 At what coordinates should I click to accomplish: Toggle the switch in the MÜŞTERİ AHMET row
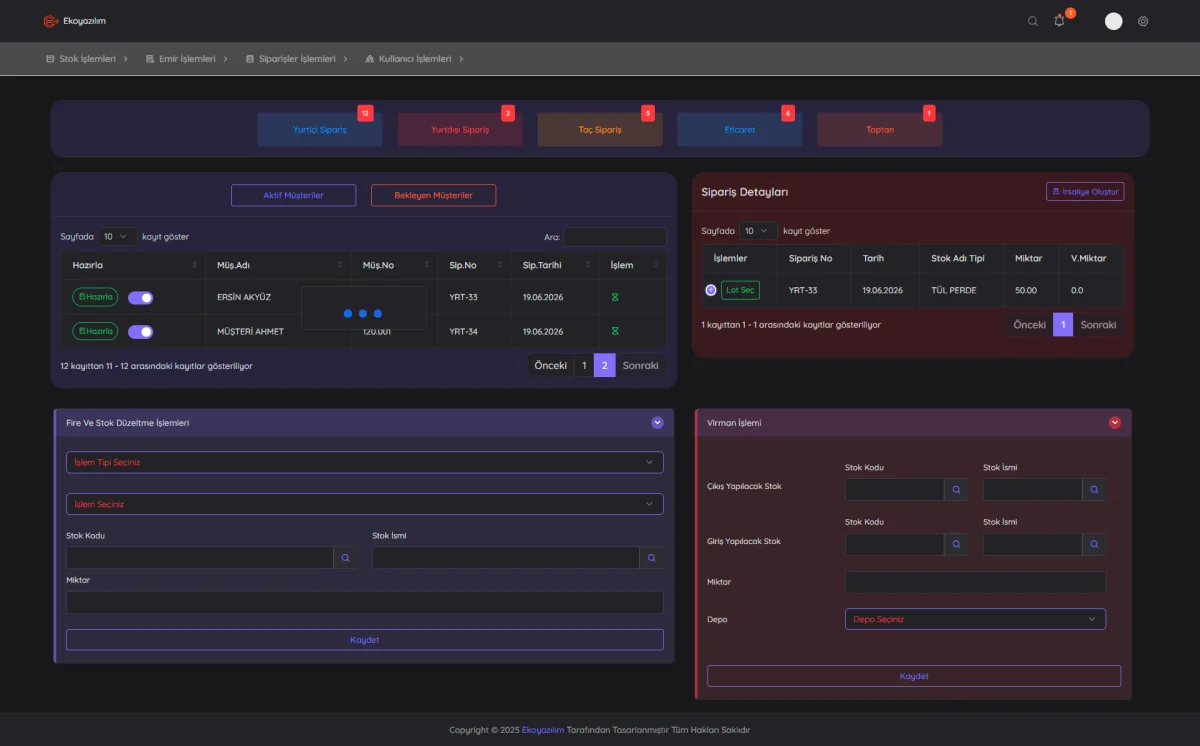[x=140, y=331]
